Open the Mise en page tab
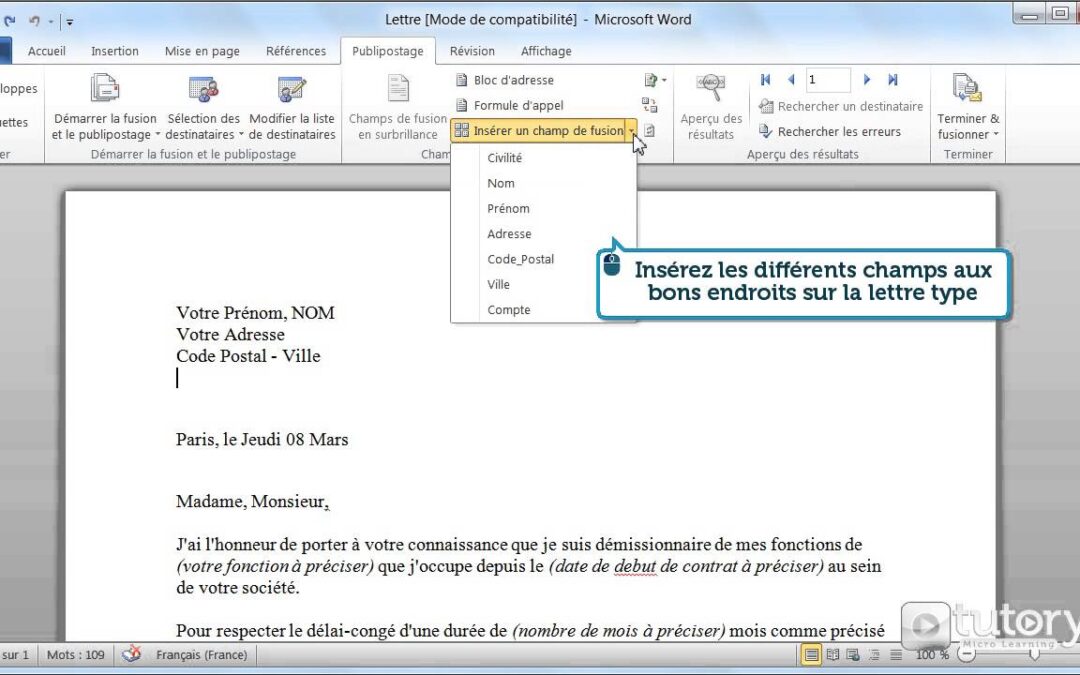 202,51
